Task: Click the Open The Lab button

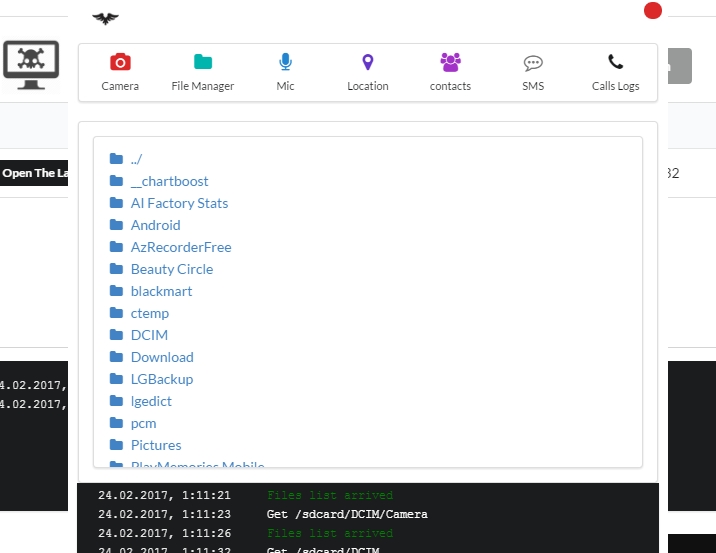Action: (35, 173)
